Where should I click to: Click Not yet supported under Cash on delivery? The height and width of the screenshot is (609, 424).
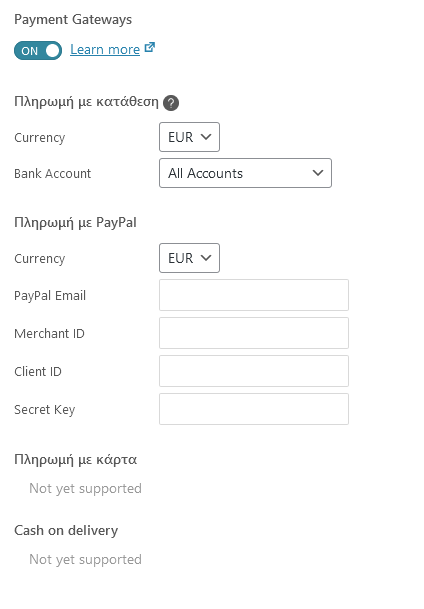pos(85,560)
